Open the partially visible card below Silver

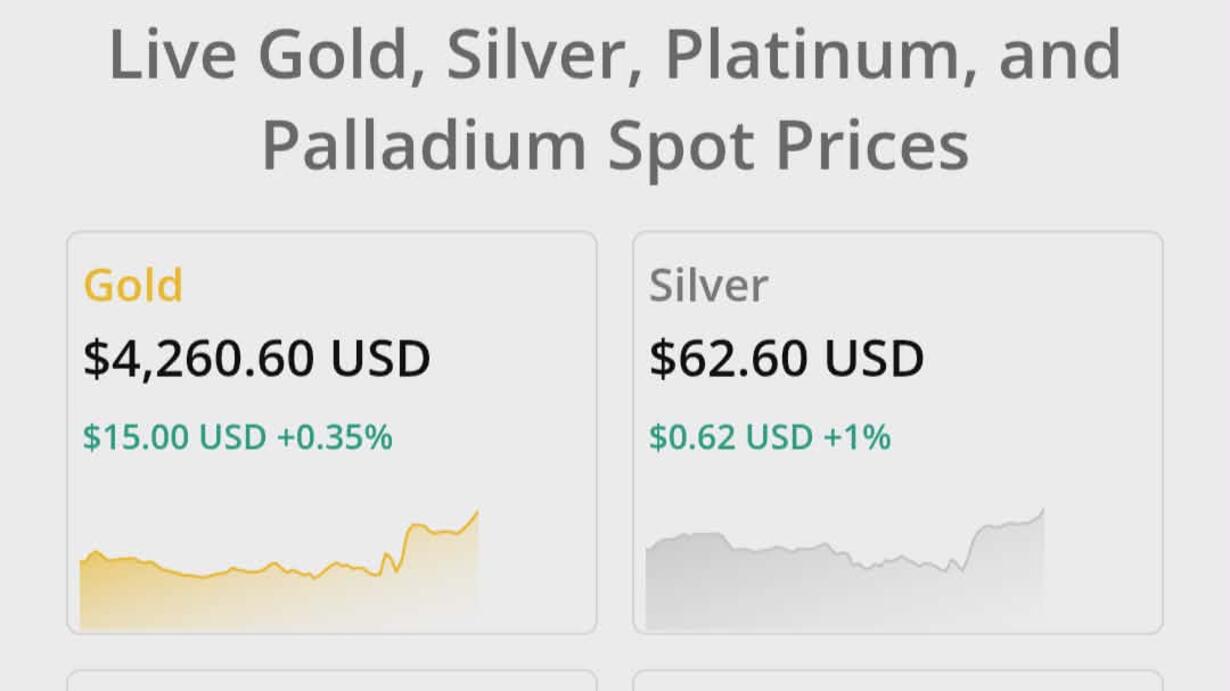(897, 681)
